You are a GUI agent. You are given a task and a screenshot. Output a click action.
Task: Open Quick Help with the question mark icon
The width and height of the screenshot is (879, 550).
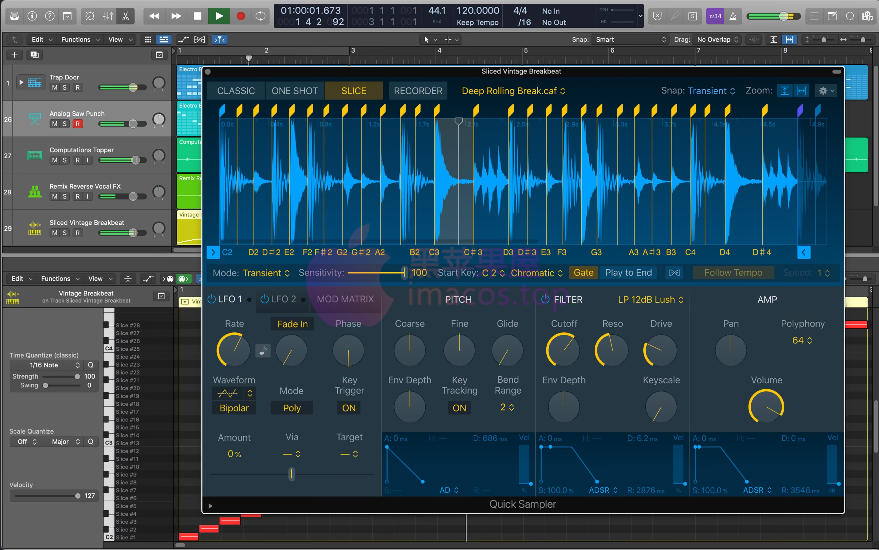tap(49, 16)
